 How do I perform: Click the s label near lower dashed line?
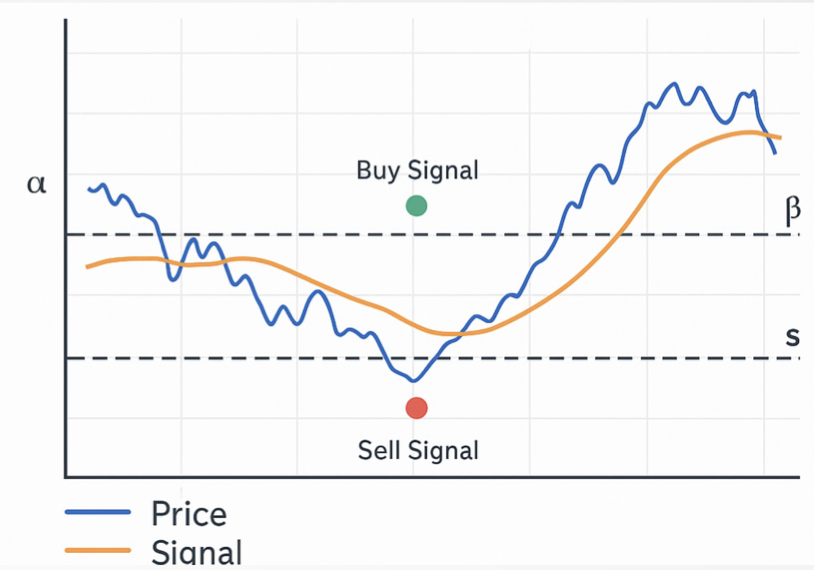(x=792, y=337)
